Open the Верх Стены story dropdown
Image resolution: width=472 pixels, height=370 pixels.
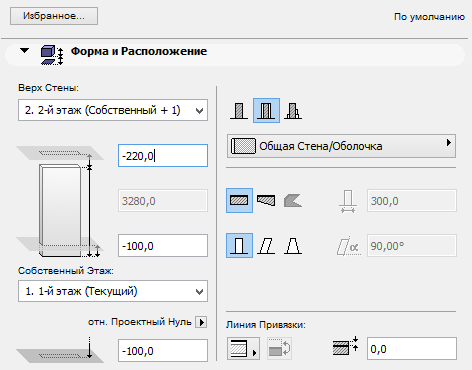tap(113, 110)
